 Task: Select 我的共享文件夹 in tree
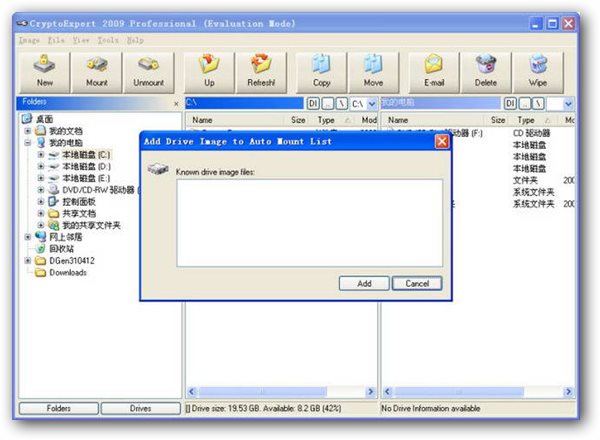(91, 225)
